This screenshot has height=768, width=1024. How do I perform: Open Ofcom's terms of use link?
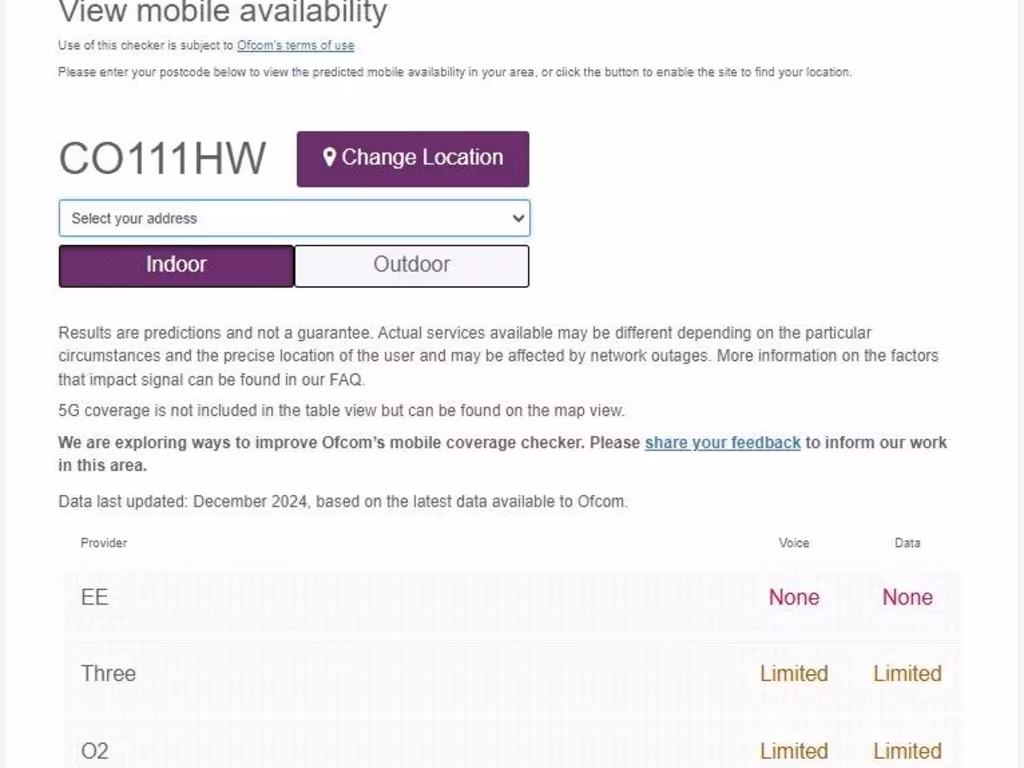295,45
